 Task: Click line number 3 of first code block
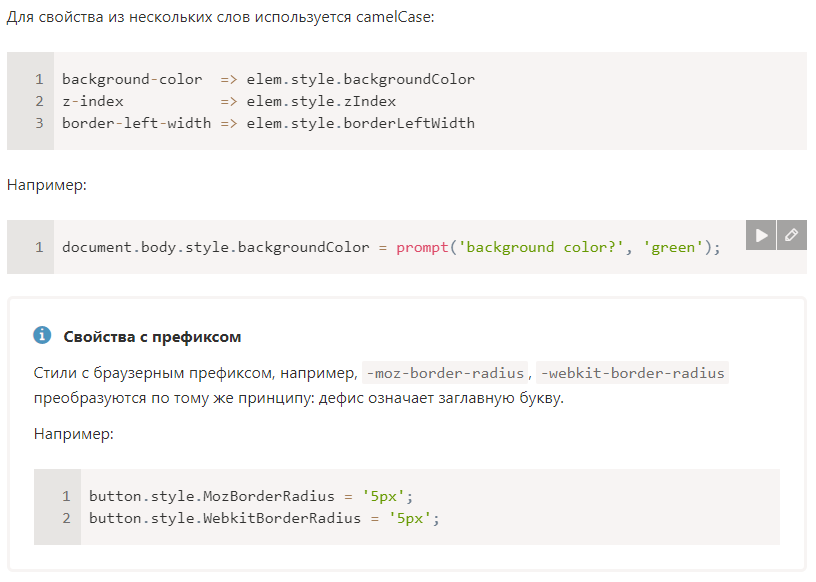point(40,123)
